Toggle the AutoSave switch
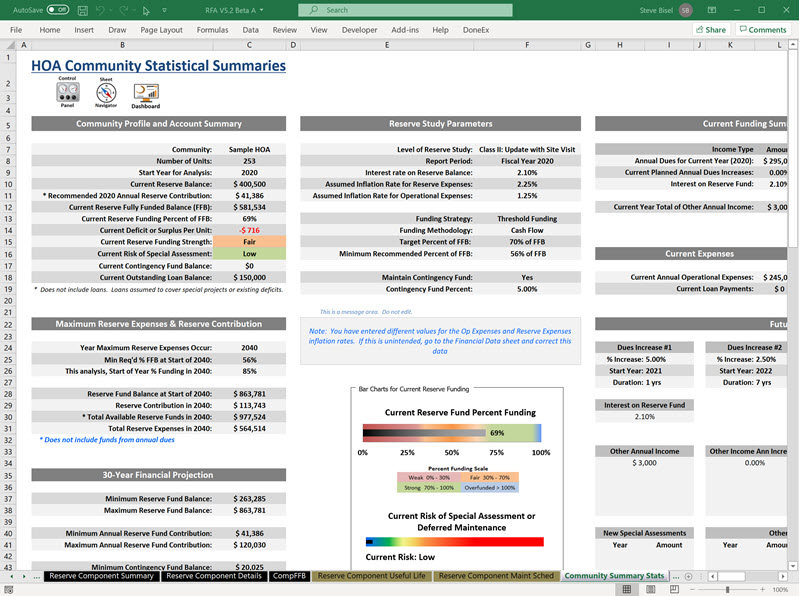 pyautogui.click(x=57, y=9)
